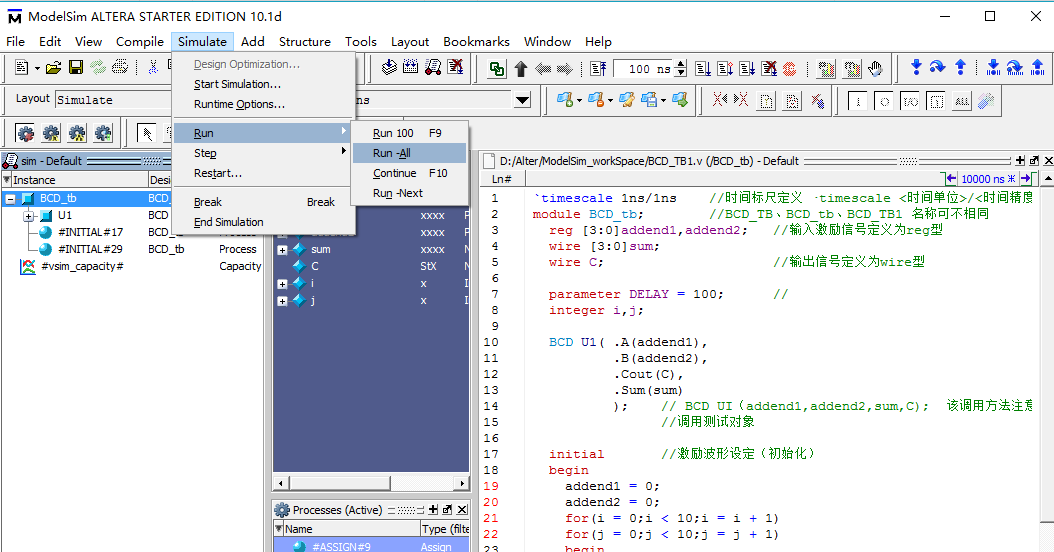Expand the sum signal in Objects pane

282,250
